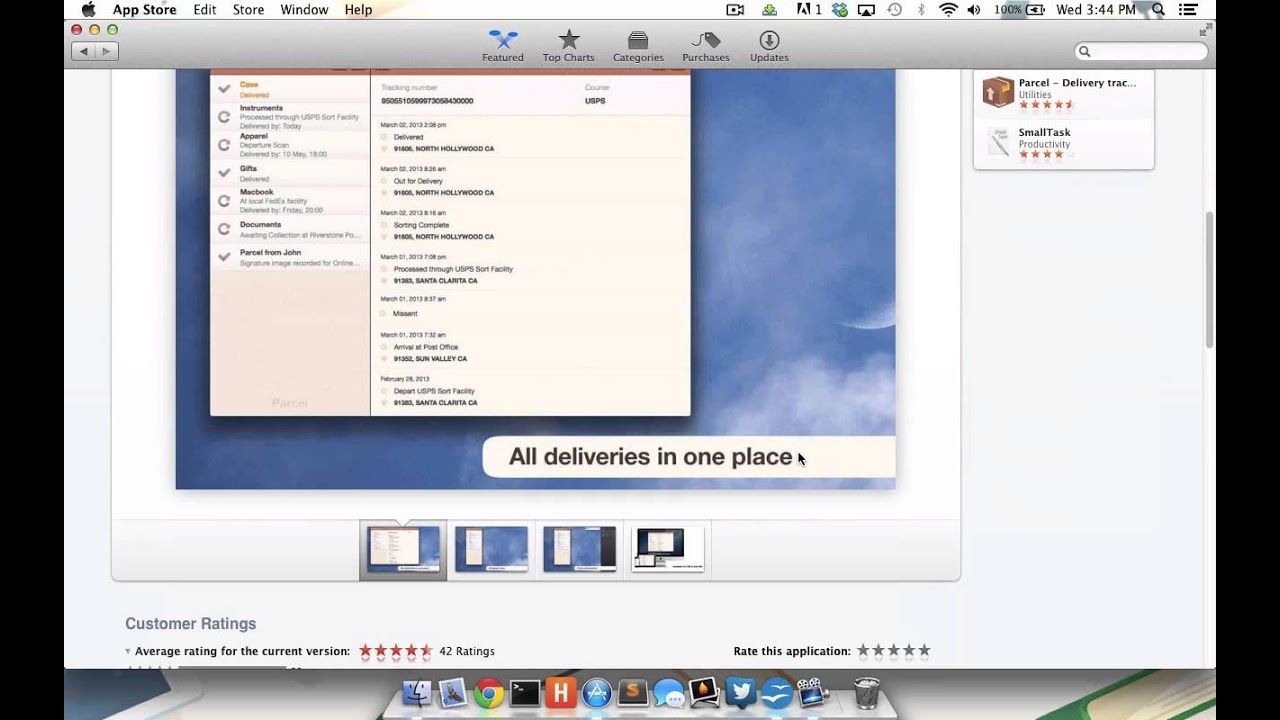Click the large Parcel screenshot preview
The width and height of the screenshot is (1280, 720).
(x=535, y=279)
